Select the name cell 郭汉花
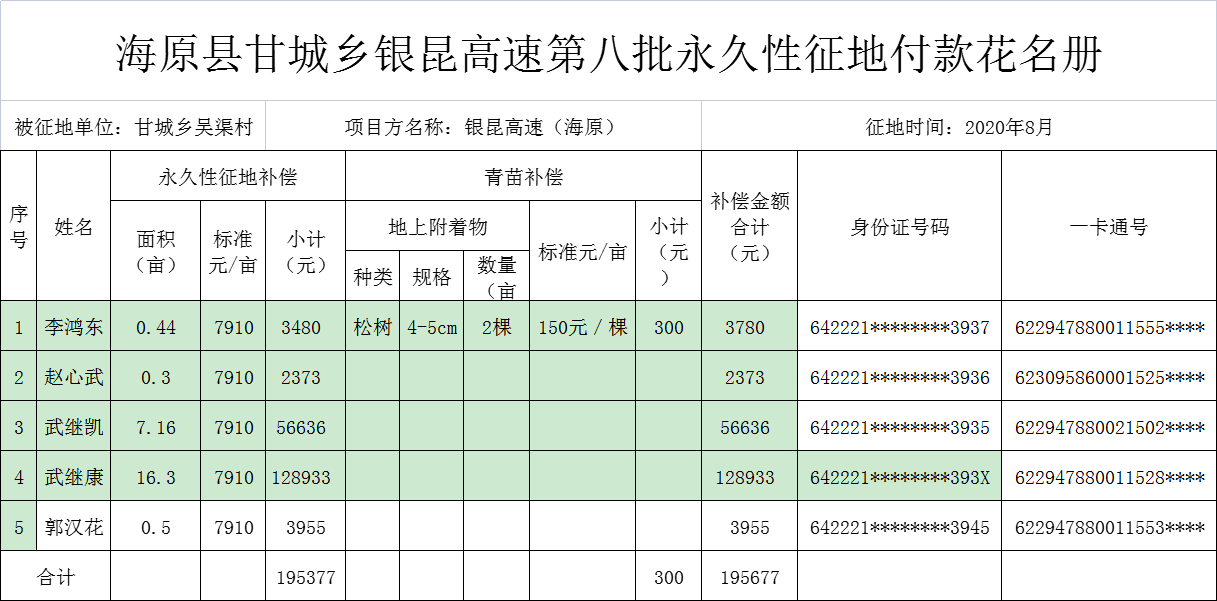1217x601 pixels. tap(74, 527)
